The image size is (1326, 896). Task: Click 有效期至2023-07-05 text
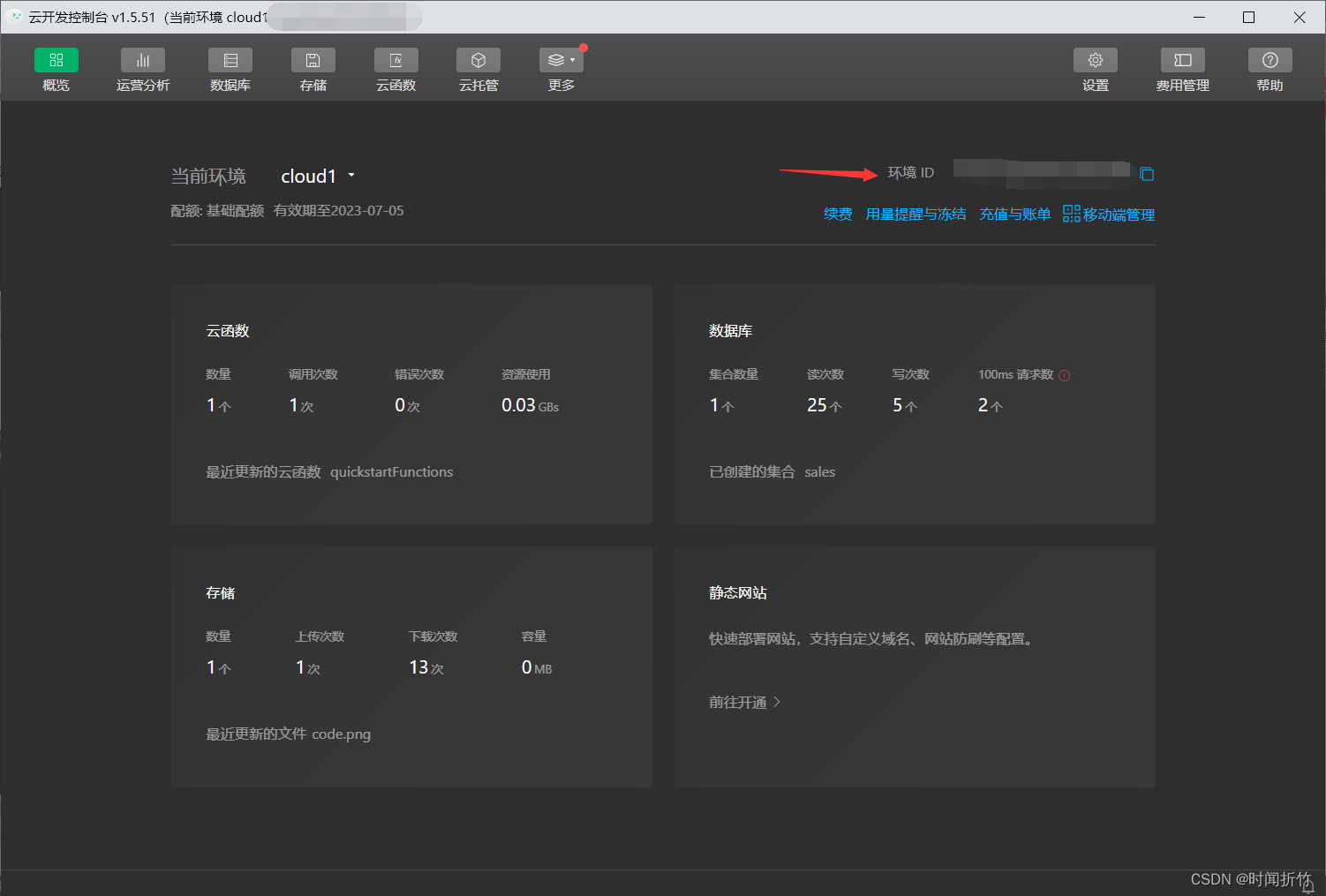tap(338, 211)
